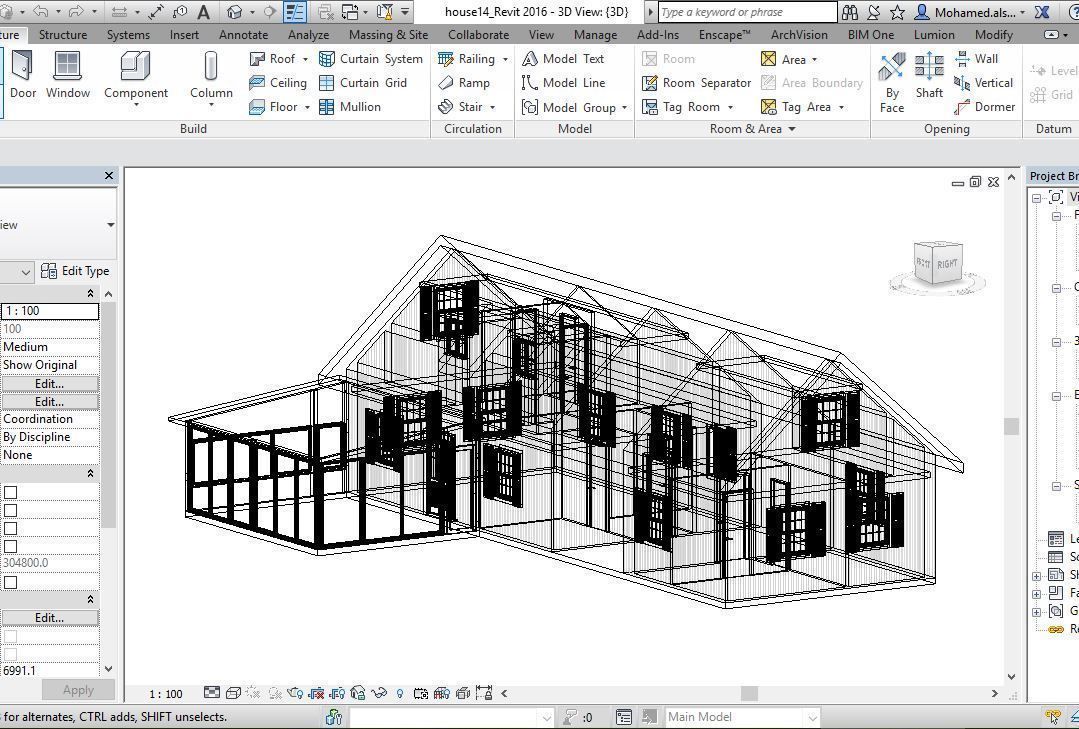
Task: Open the Visual Style cube icon
Action: 233,693
